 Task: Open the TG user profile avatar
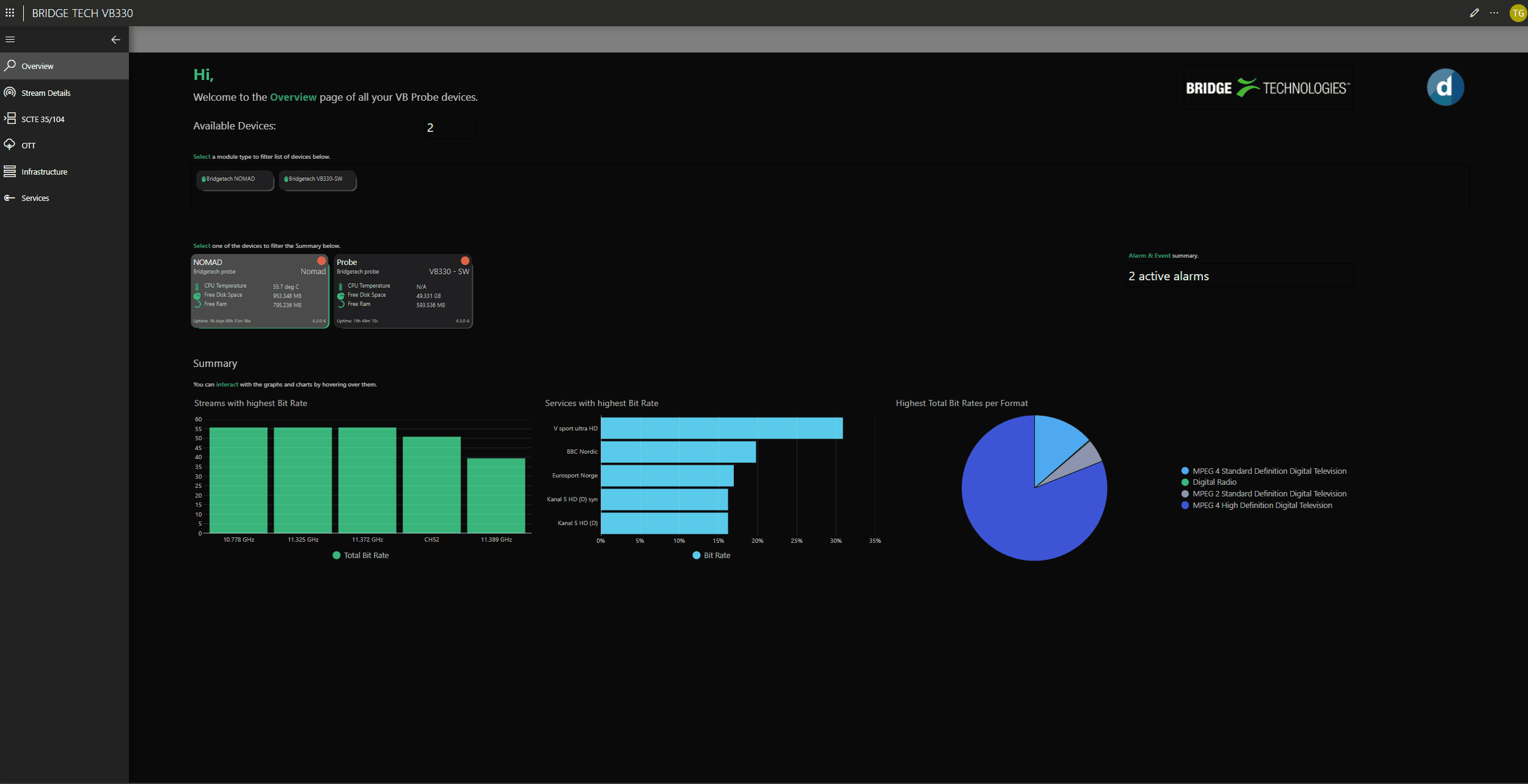pos(1518,13)
